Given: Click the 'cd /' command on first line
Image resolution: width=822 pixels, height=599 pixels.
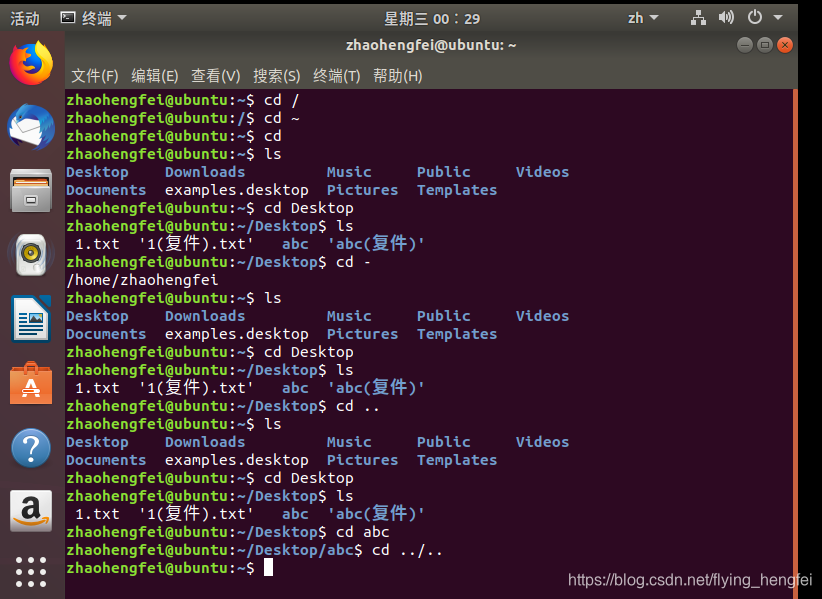Looking at the screenshot, I should tap(282, 100).
